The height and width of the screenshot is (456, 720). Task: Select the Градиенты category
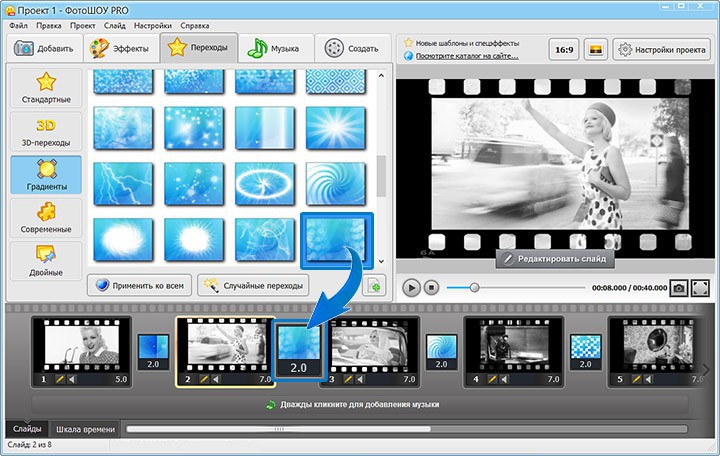46,175
